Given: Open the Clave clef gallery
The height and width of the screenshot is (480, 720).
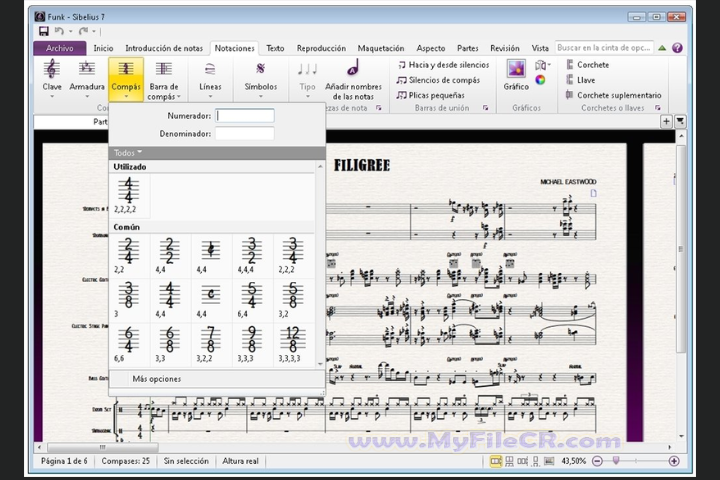Looking at the screenshot, I should coord(51,78).
